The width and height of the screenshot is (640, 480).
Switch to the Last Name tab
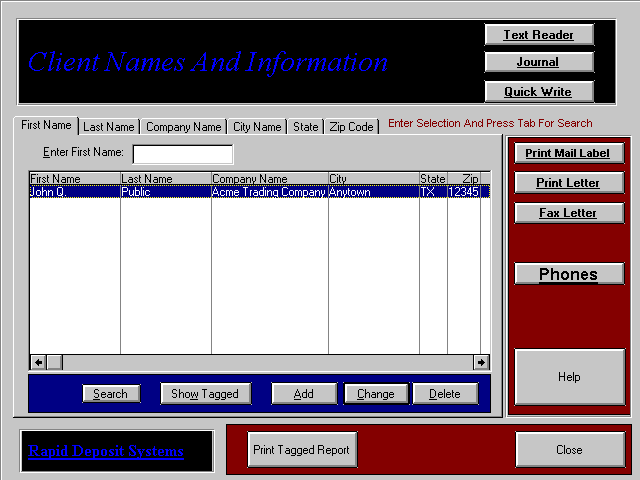click(x=108, y=127)
